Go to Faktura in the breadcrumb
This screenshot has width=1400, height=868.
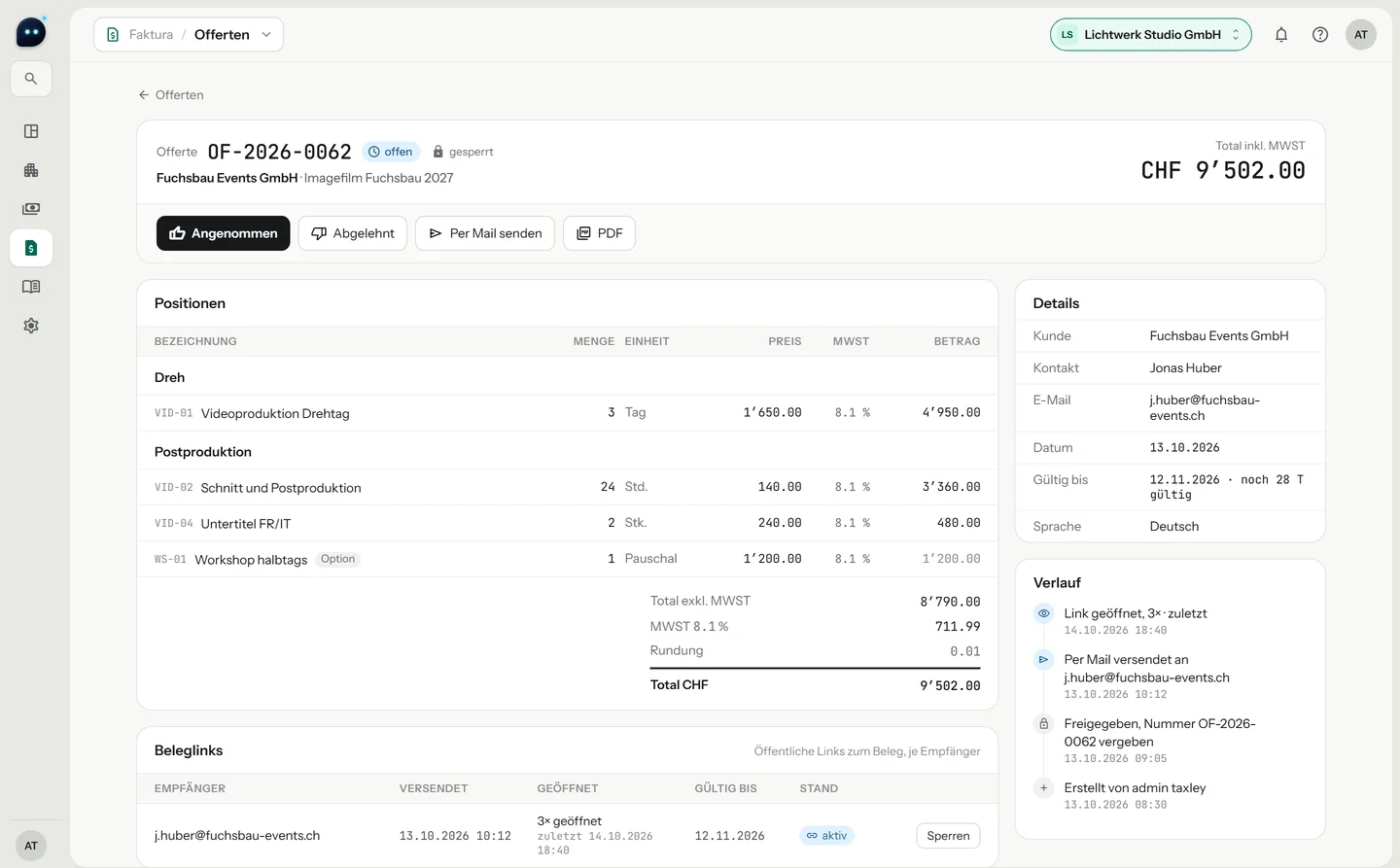coord(151,35)
